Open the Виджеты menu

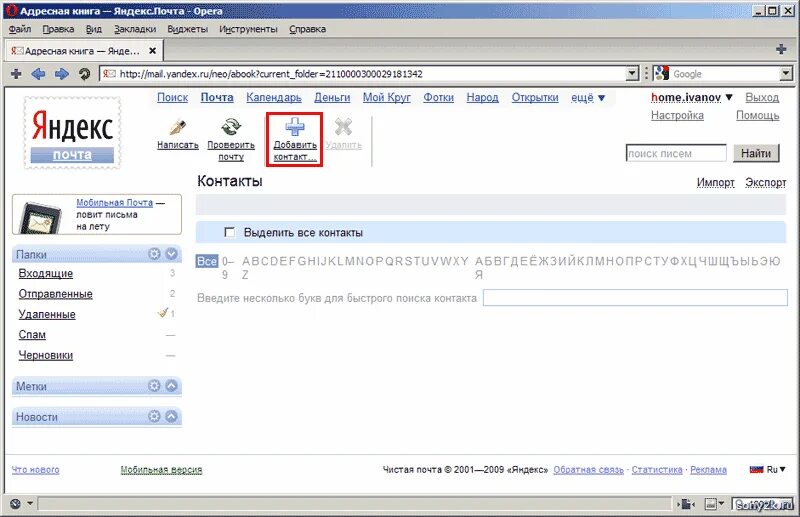coord(187,29)
